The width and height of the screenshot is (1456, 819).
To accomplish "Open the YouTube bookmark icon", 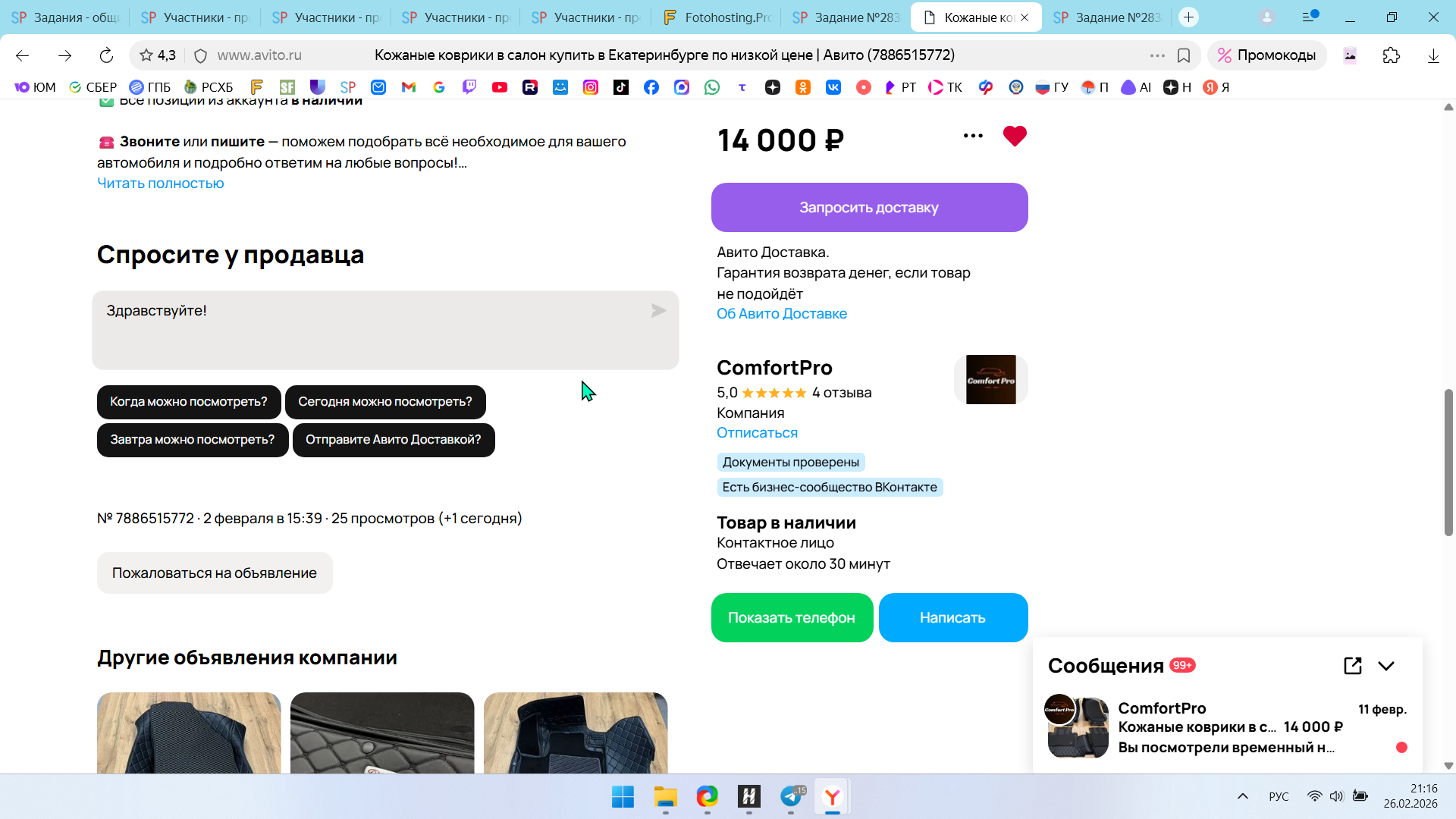I will [x=499, y=87].
